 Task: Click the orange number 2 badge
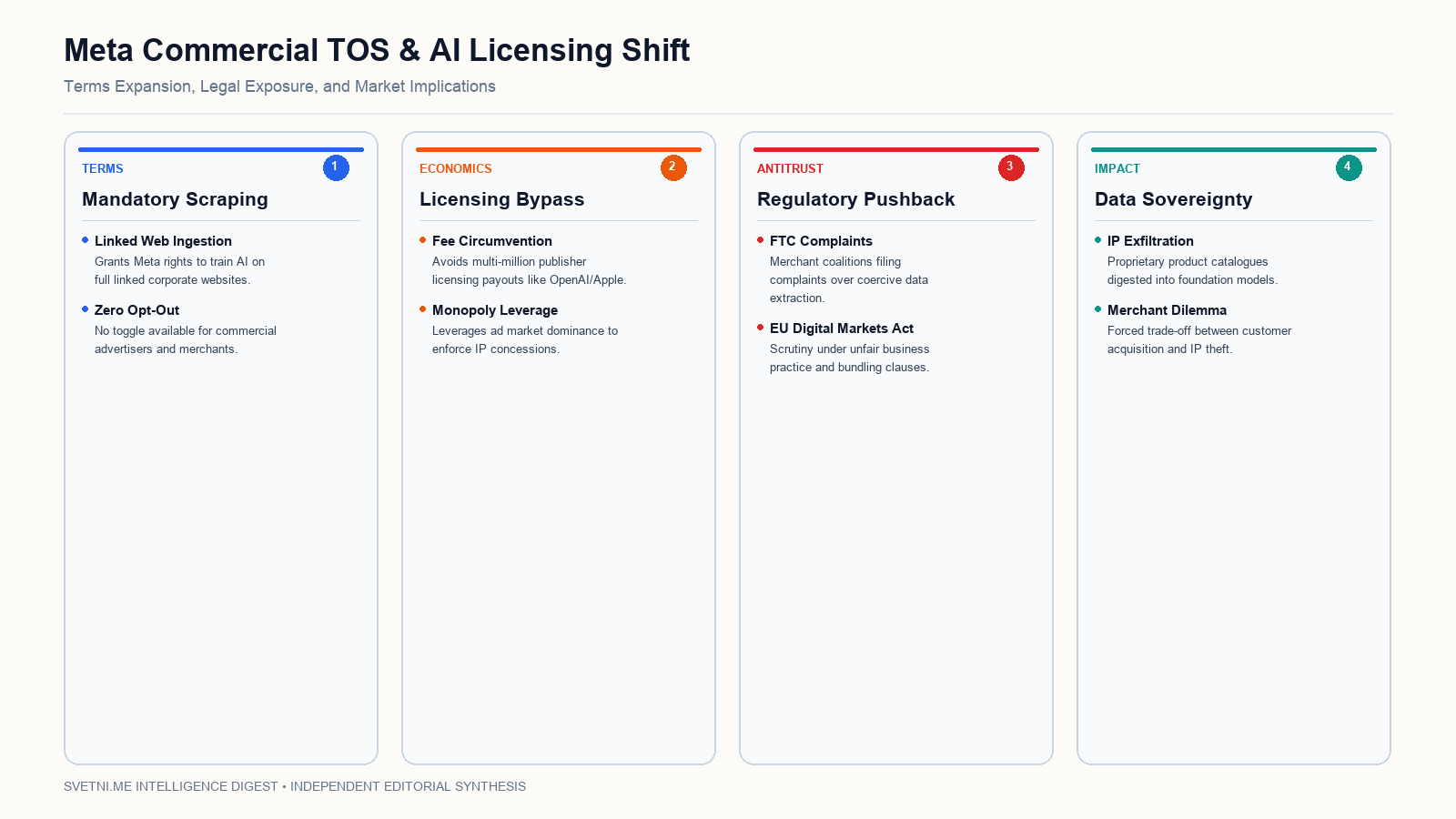click(673, 167)
